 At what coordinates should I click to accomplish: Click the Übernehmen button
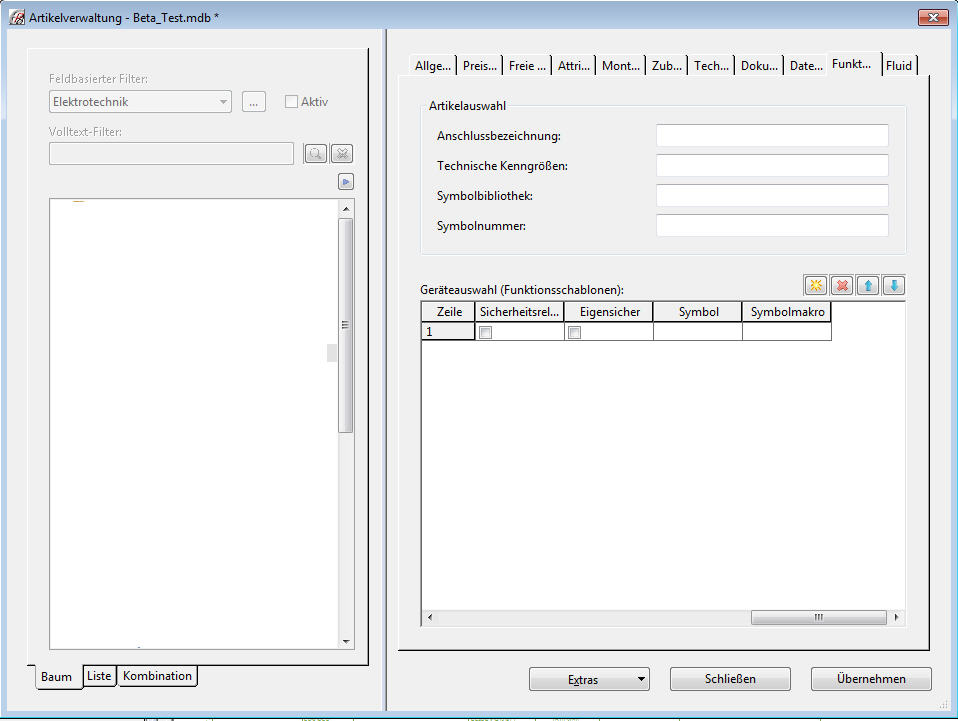point(871,679)
